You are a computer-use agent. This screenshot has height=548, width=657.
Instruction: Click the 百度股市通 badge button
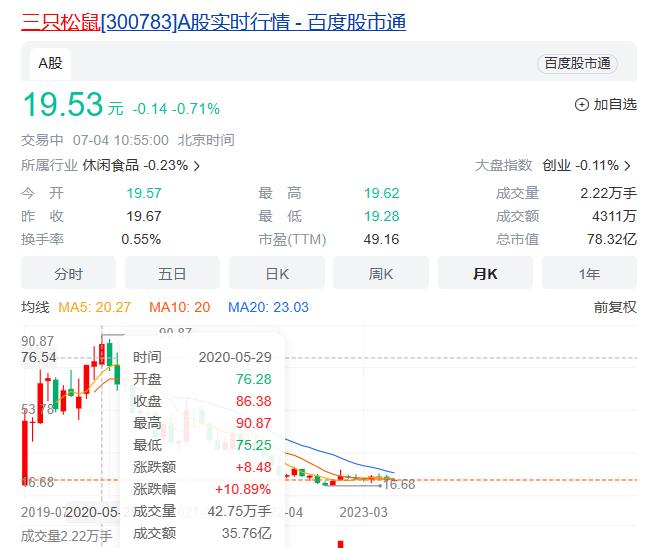point(577,64)
